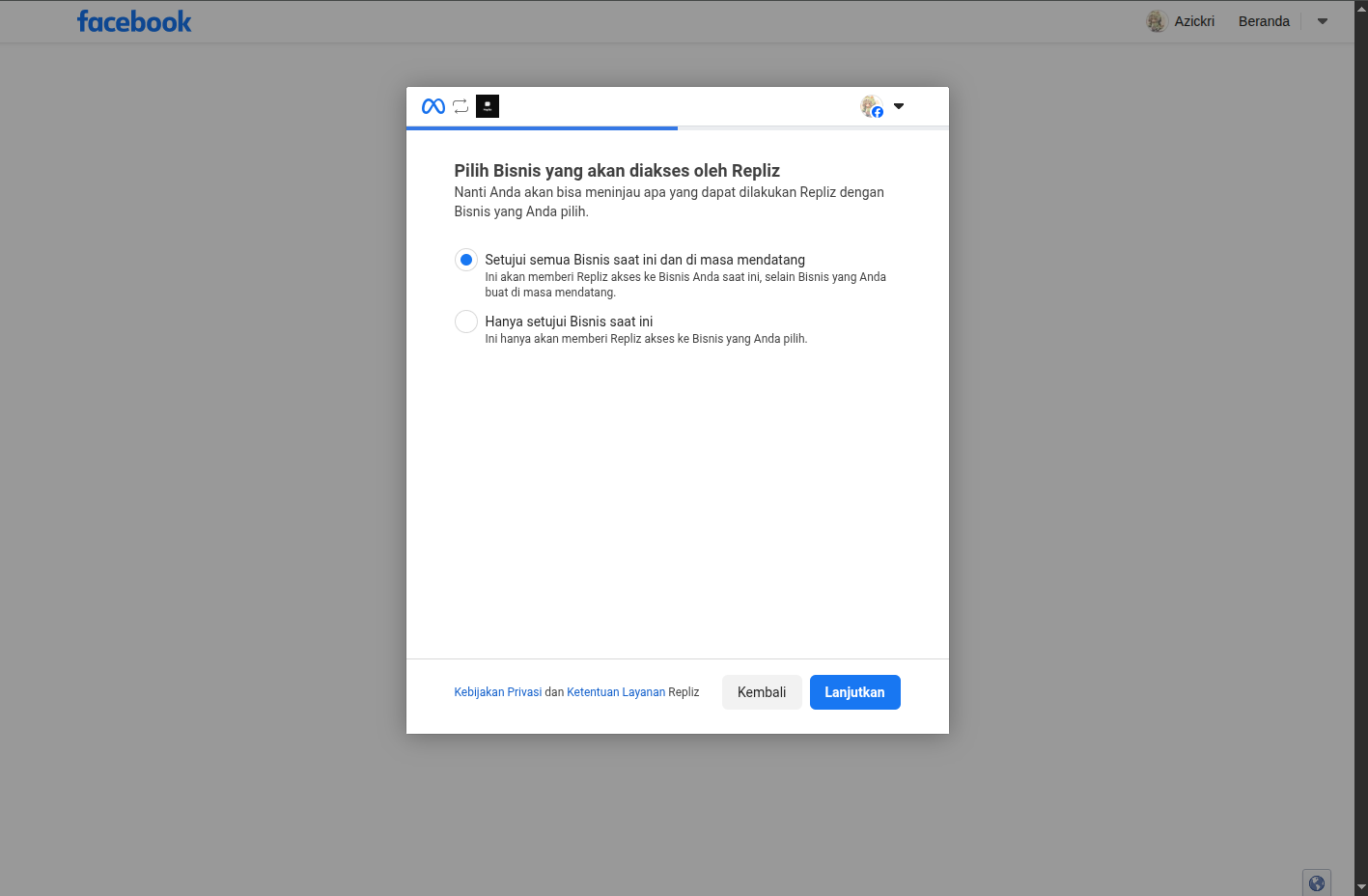Image resolution: width=1368 pixels, height=896 pixels.
Task: Click the blue progress bar in the dialog
Action: 542,127
